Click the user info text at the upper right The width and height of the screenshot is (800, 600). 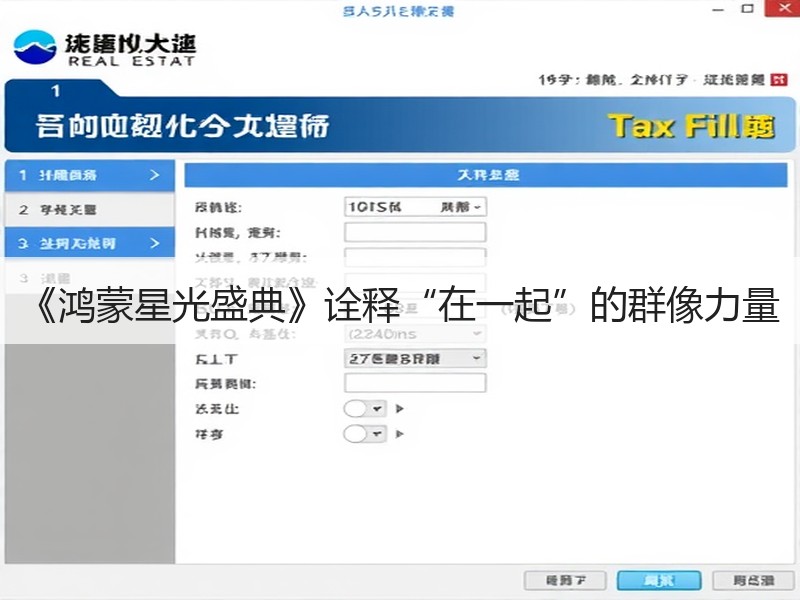[x=652, y=80]
